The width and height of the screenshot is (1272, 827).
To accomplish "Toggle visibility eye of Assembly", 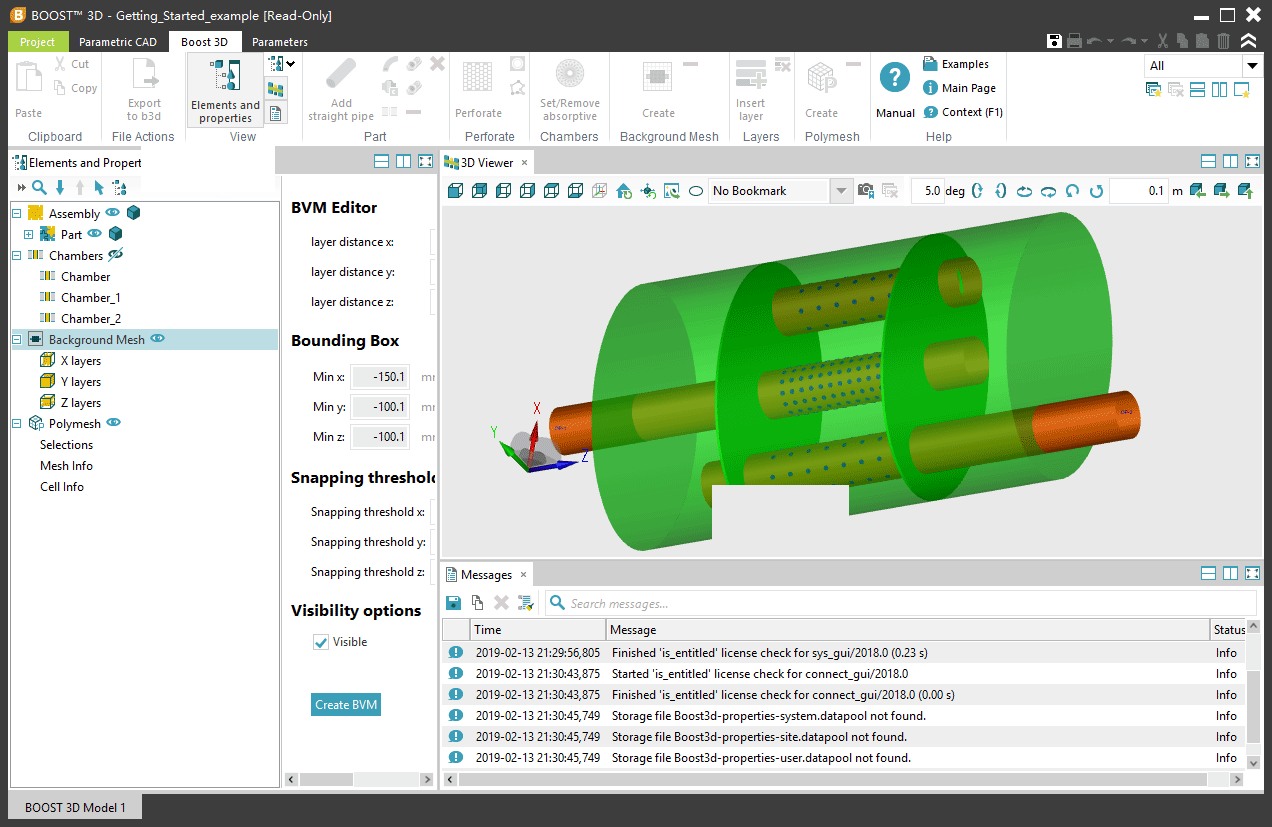I will pyautogui.click(x=112, y=213).
